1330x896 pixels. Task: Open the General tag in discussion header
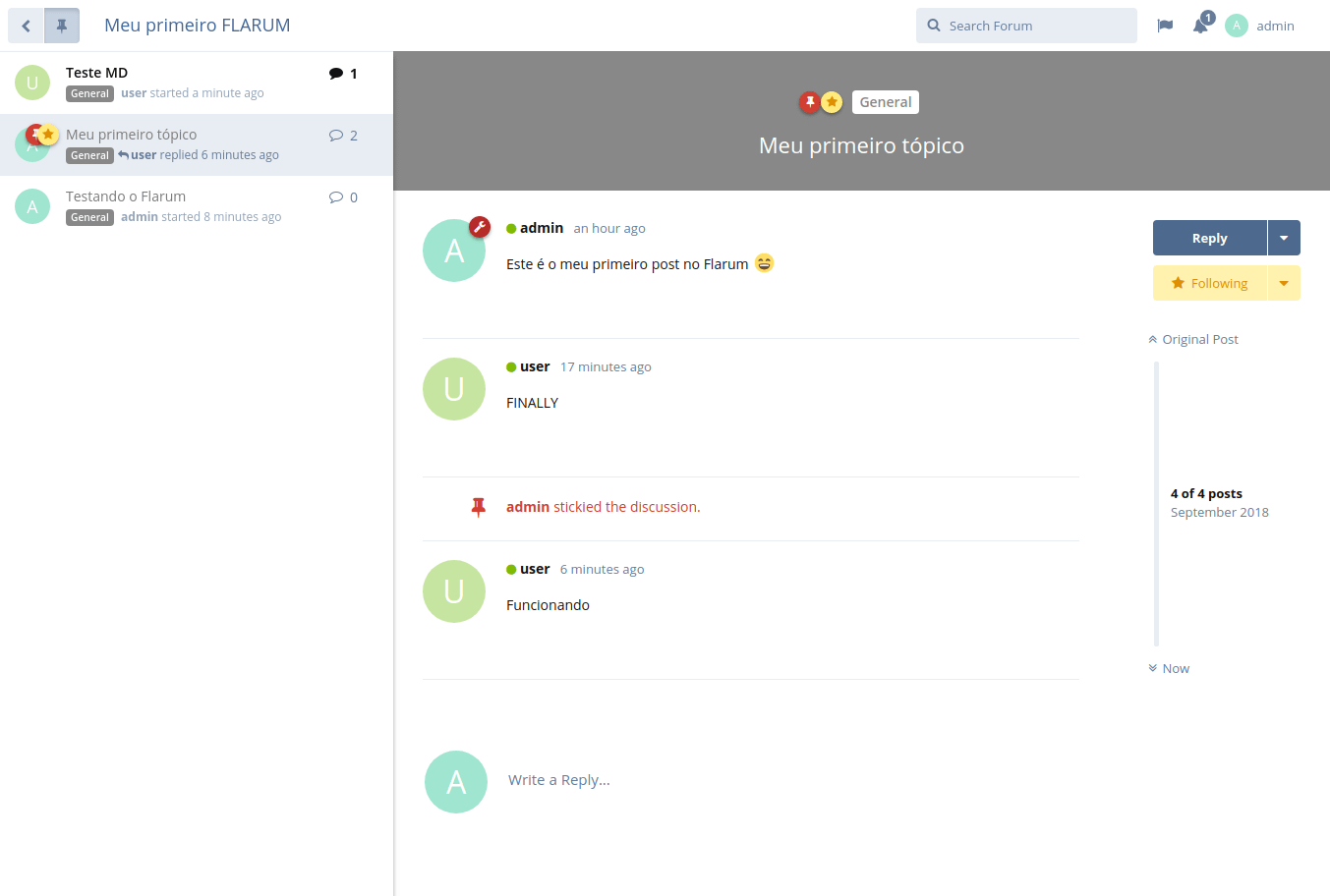[886, 102]
